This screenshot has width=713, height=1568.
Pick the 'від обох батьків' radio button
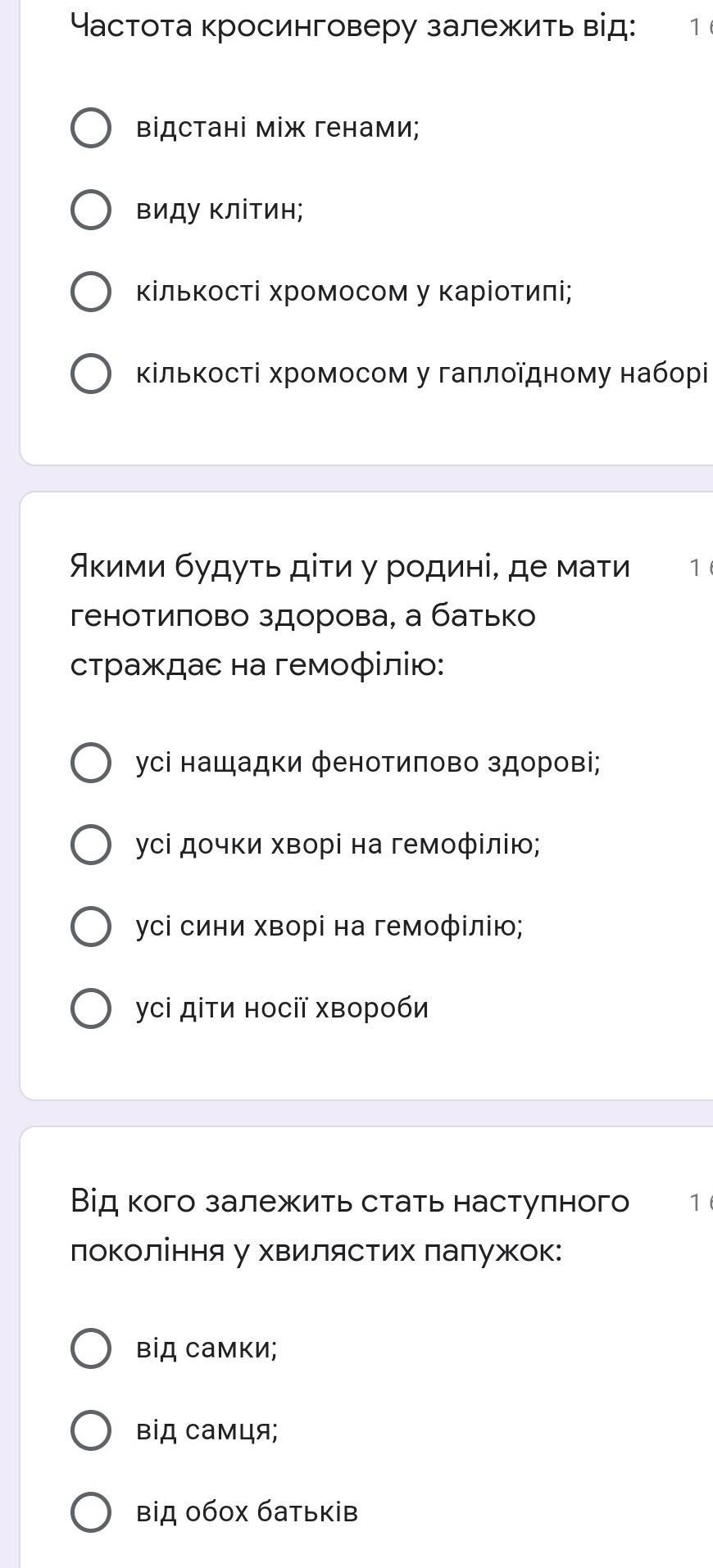(91, 1512)
